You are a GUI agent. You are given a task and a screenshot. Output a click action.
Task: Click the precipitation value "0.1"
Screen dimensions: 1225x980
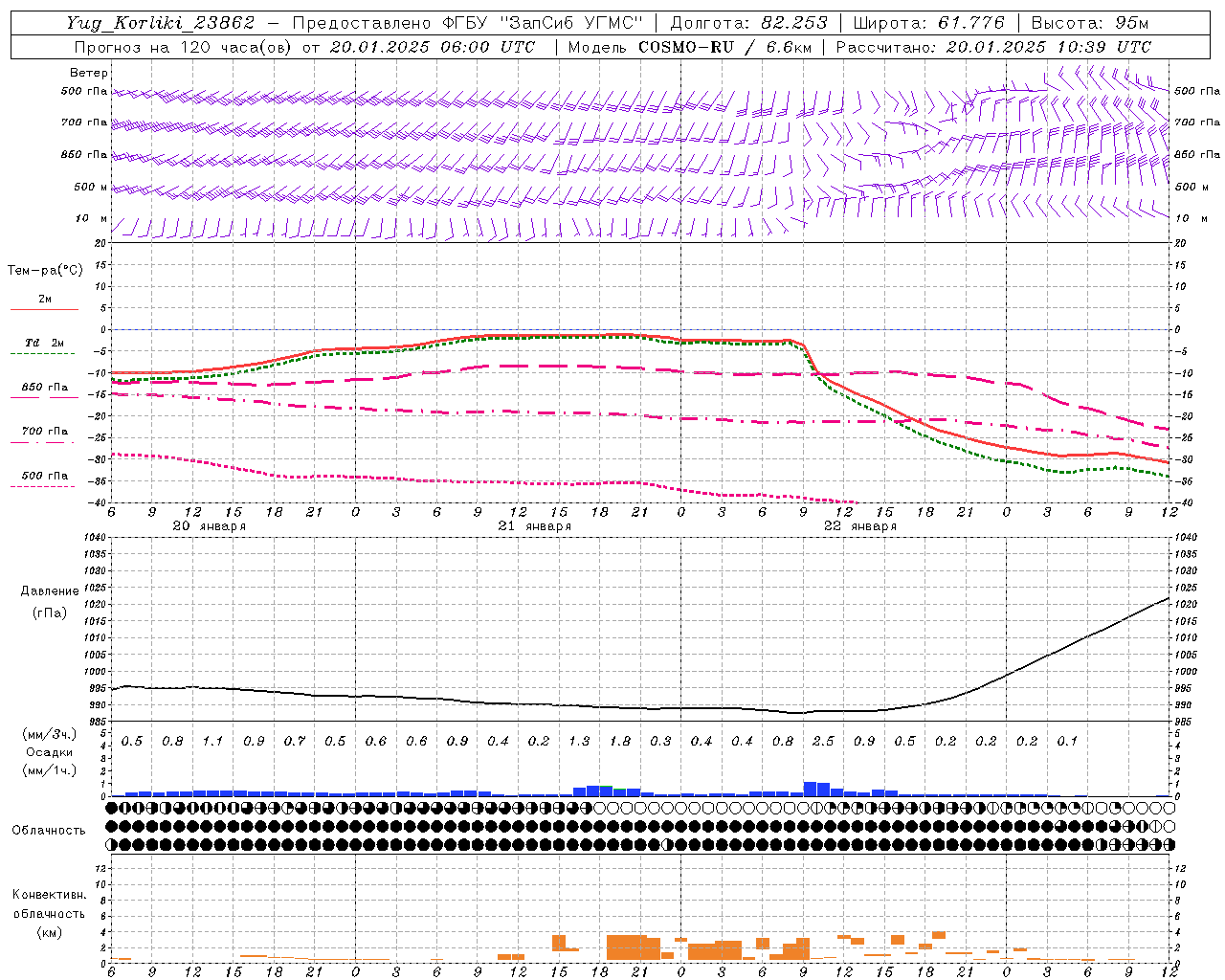pyautogui.click(x=1067, y=741)
